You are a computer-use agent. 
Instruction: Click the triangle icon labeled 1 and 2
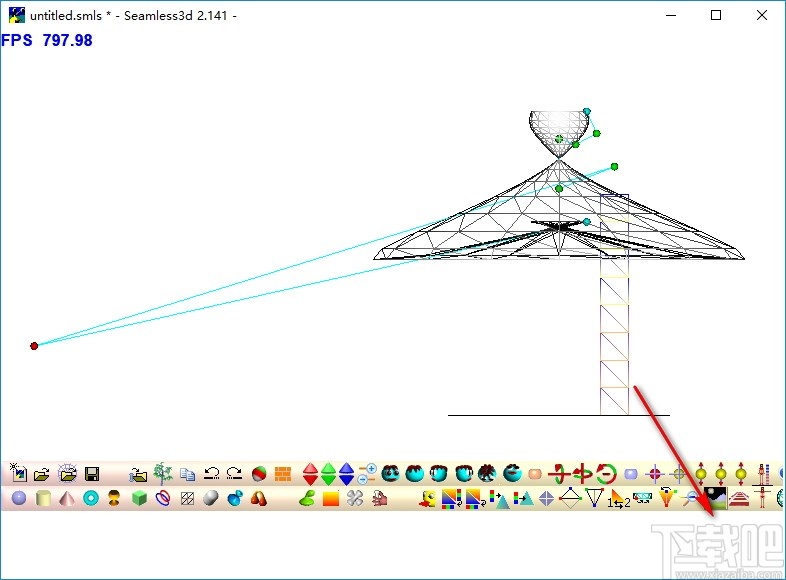(619, 499)
